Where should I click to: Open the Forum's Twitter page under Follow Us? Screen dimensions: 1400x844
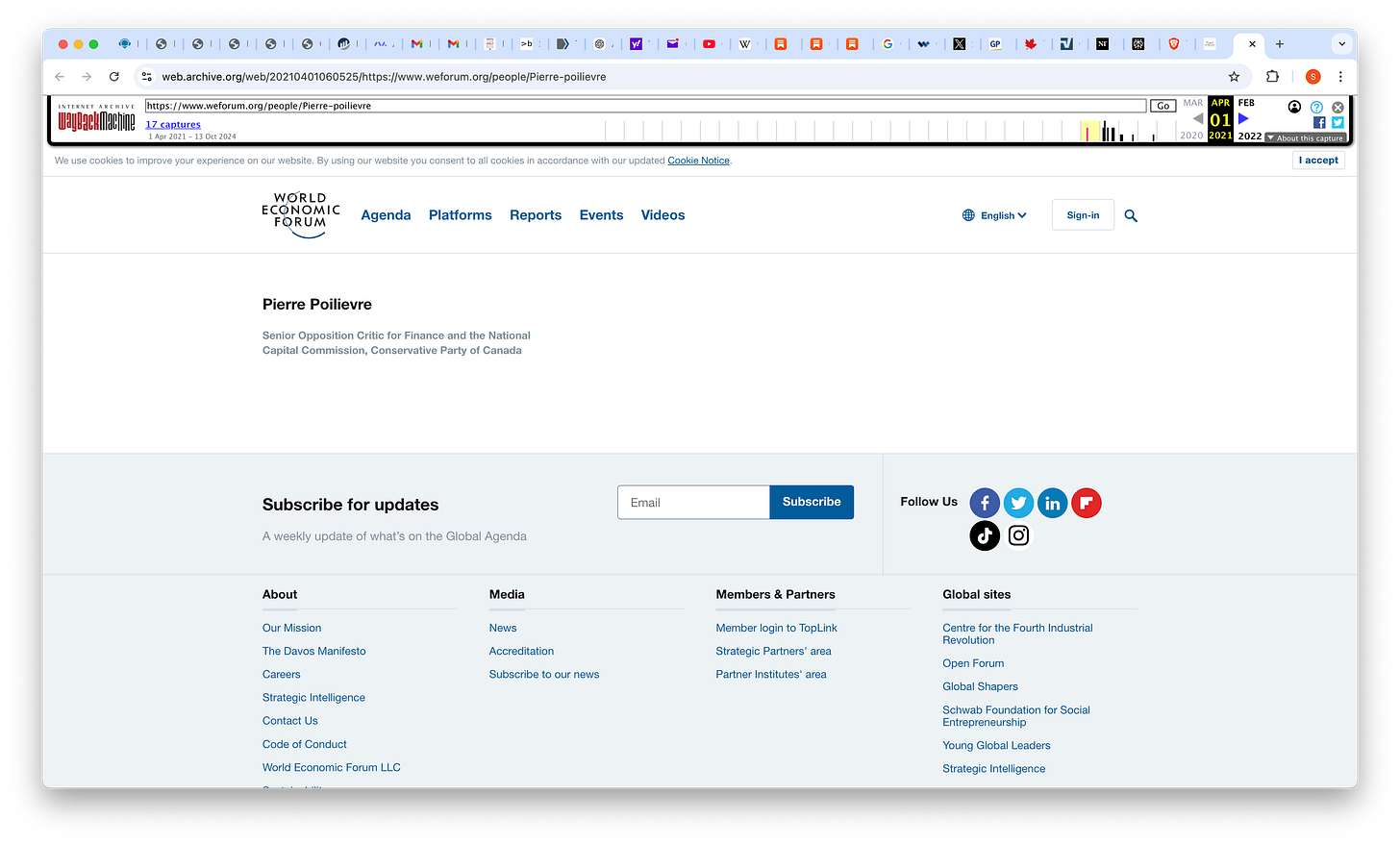(1018, 503)
